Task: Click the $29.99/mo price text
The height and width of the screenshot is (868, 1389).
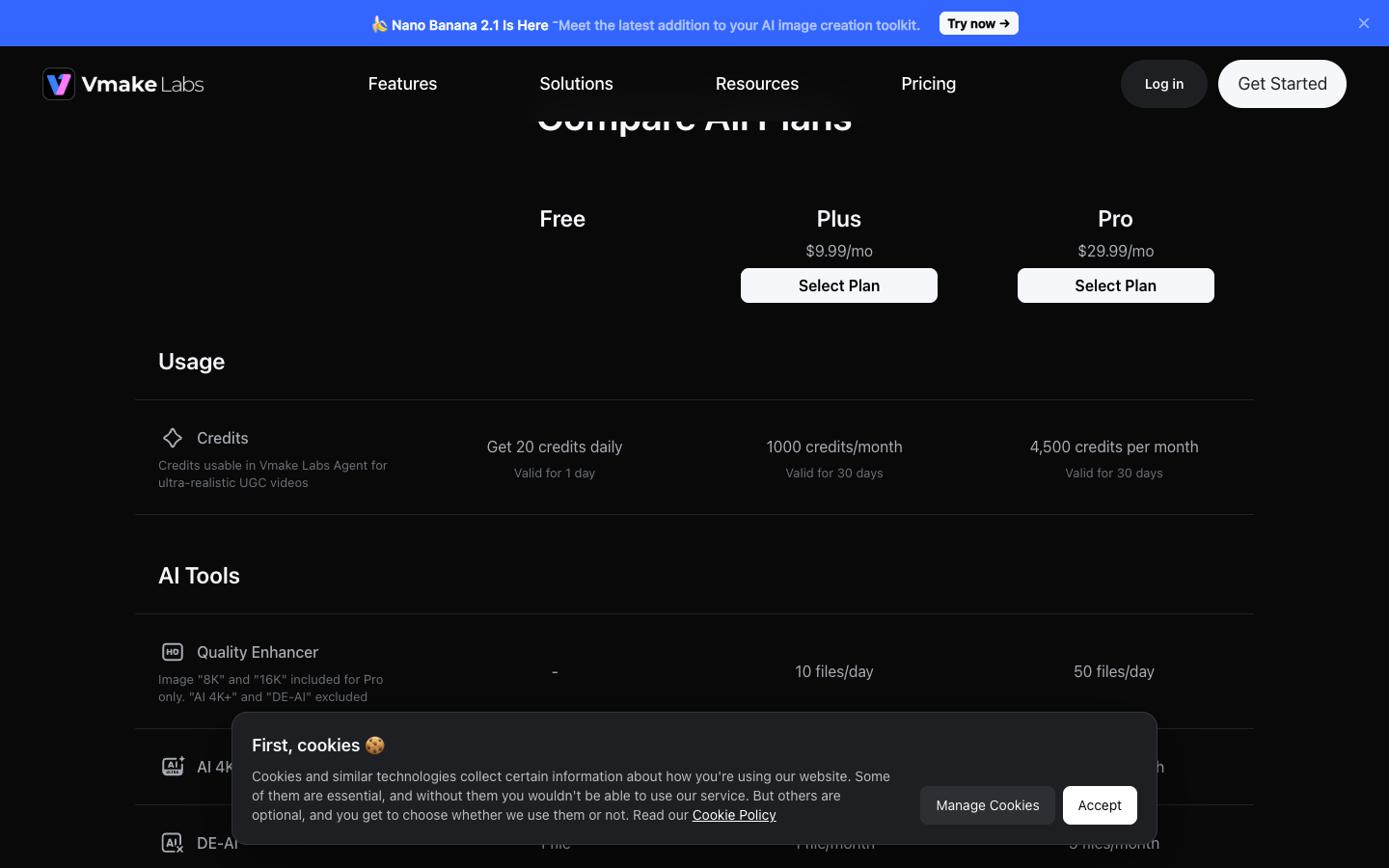Action: coord(1116,251)
